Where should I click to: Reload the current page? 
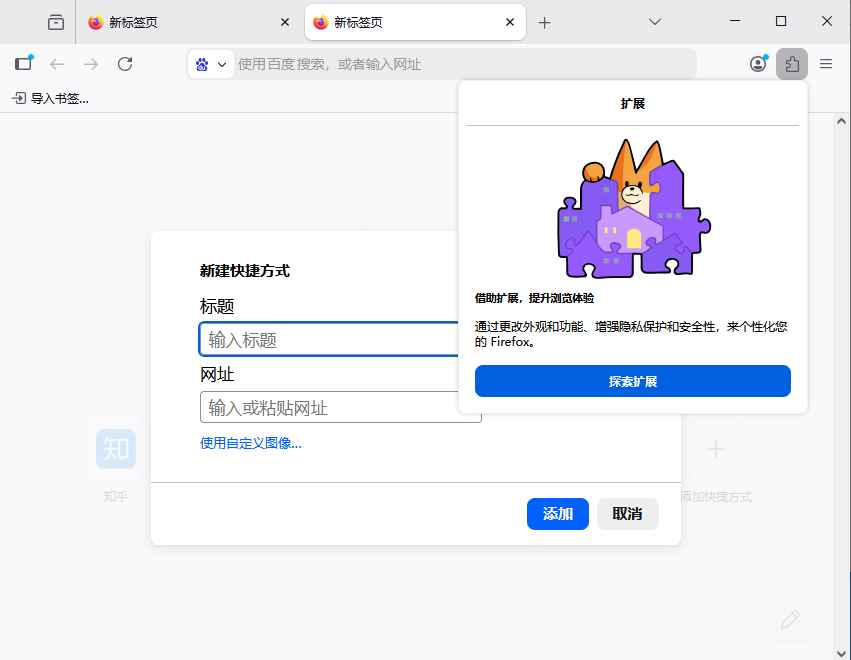[x=125, y=64]
